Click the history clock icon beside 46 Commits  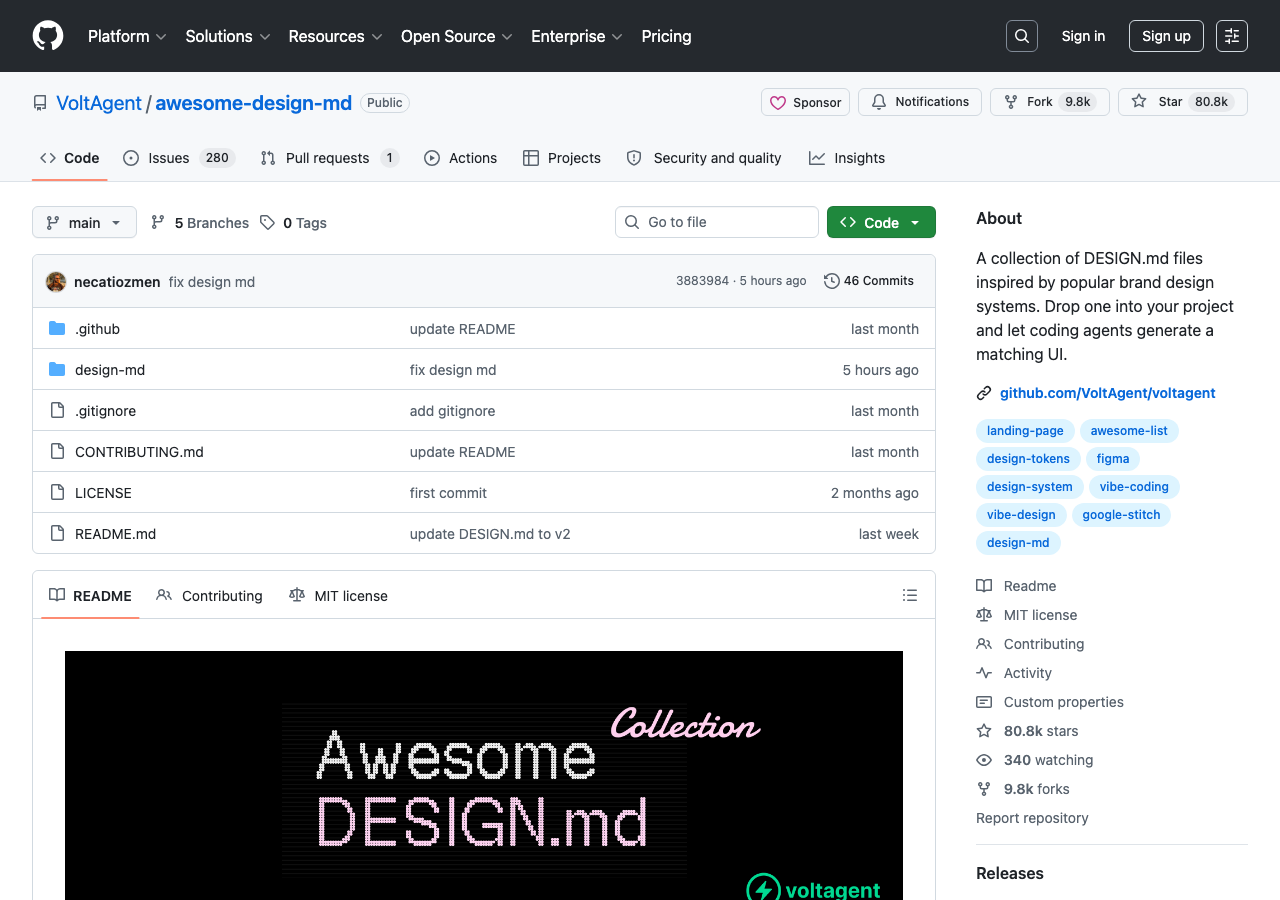831,281
